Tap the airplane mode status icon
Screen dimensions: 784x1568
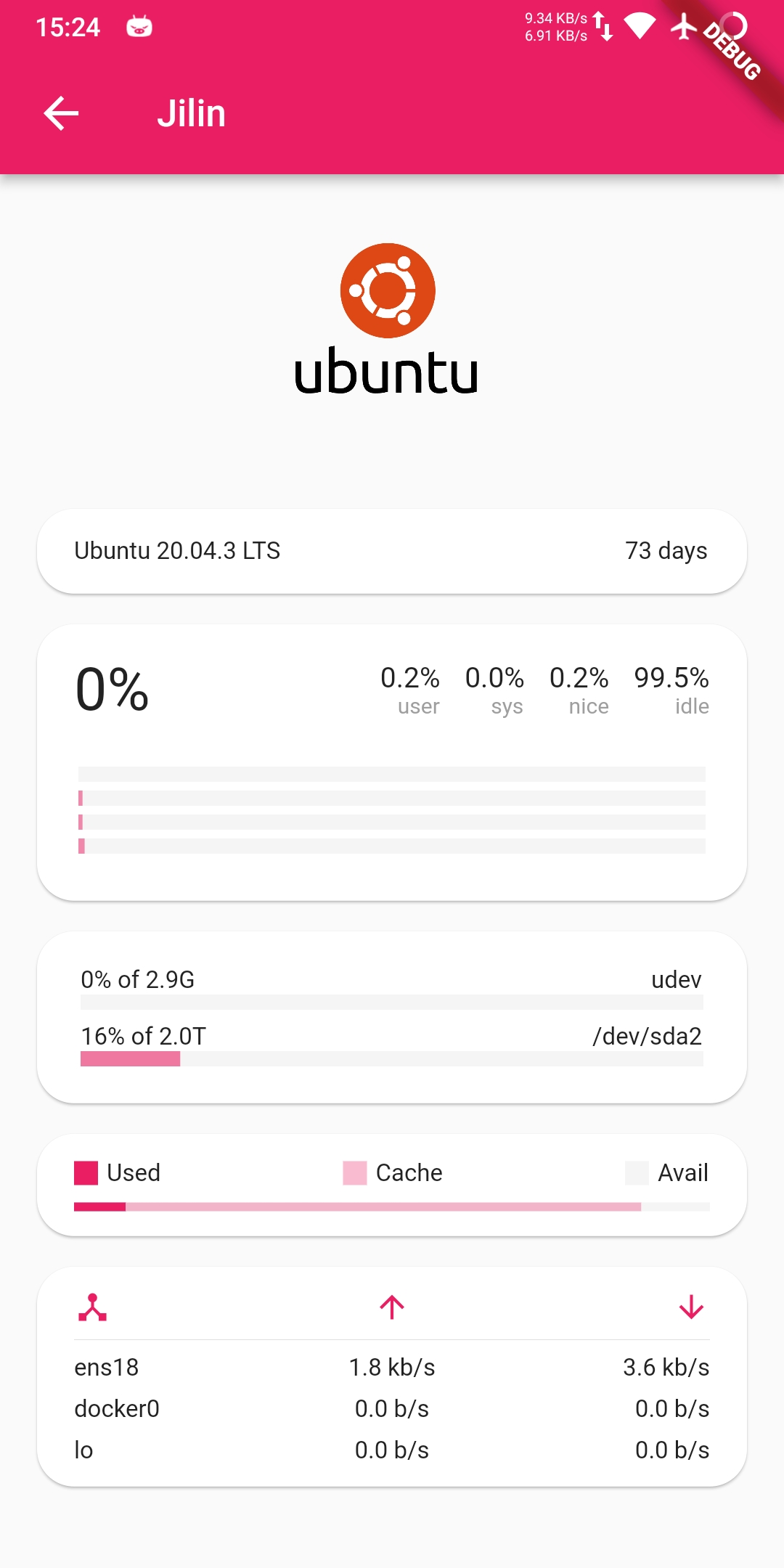(x=683, y=27)
